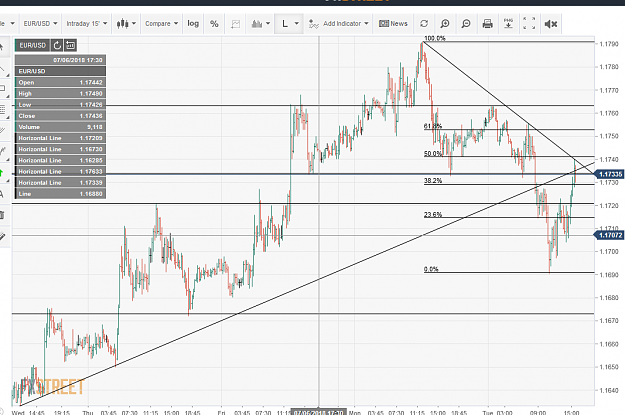This screenshot has width=625, height=415.
Task: Open the candlestick chart type dropdown
Action: coord(126,24)
